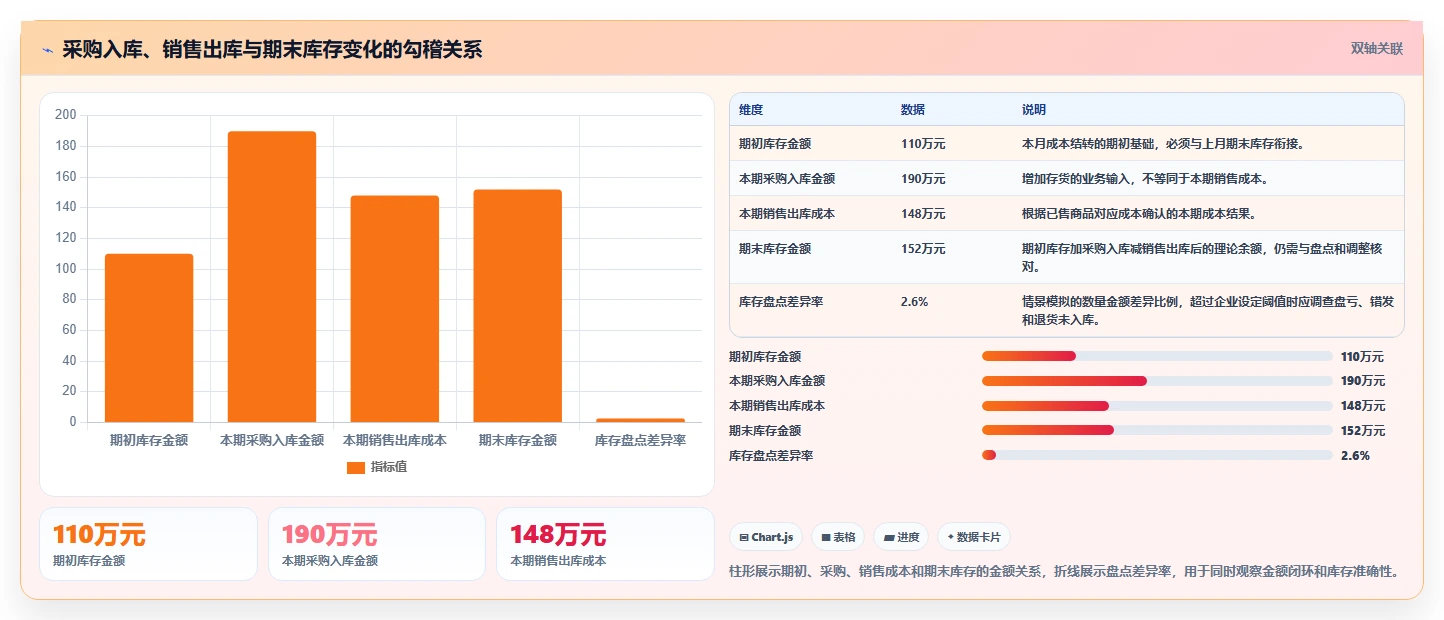Image resolution: width=1444 pixels, height=620 pixels.
Task: Toggle the 指标值 legend item
Action: pos(377,467)
